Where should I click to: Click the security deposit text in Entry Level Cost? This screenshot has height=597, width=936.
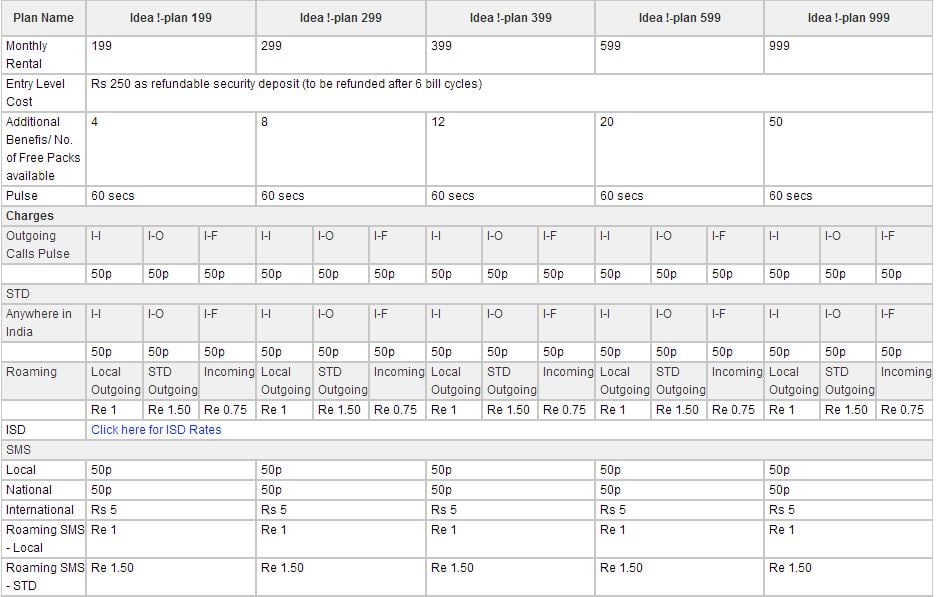pos(287,84)
